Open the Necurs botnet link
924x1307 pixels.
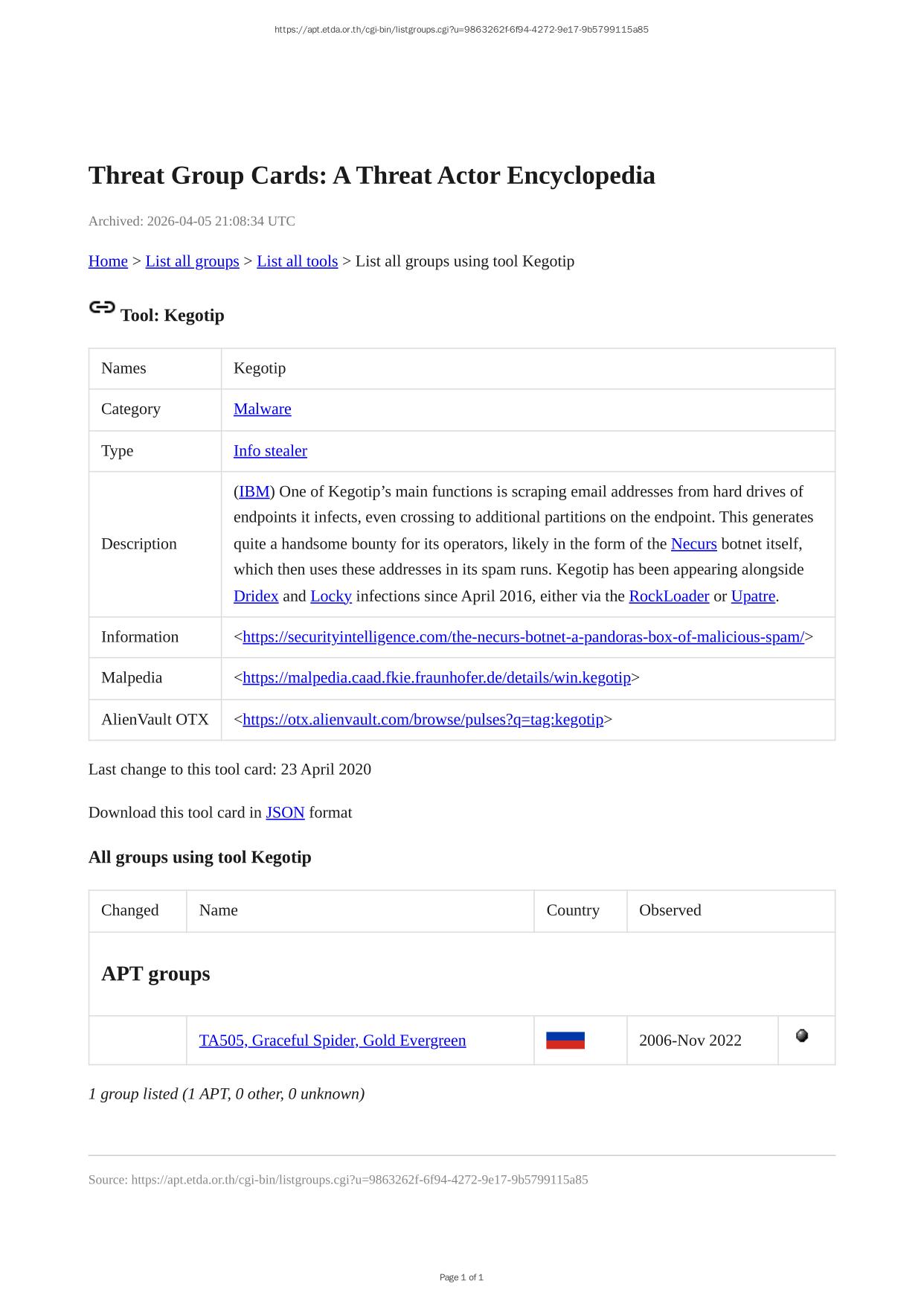coord(693,544)
